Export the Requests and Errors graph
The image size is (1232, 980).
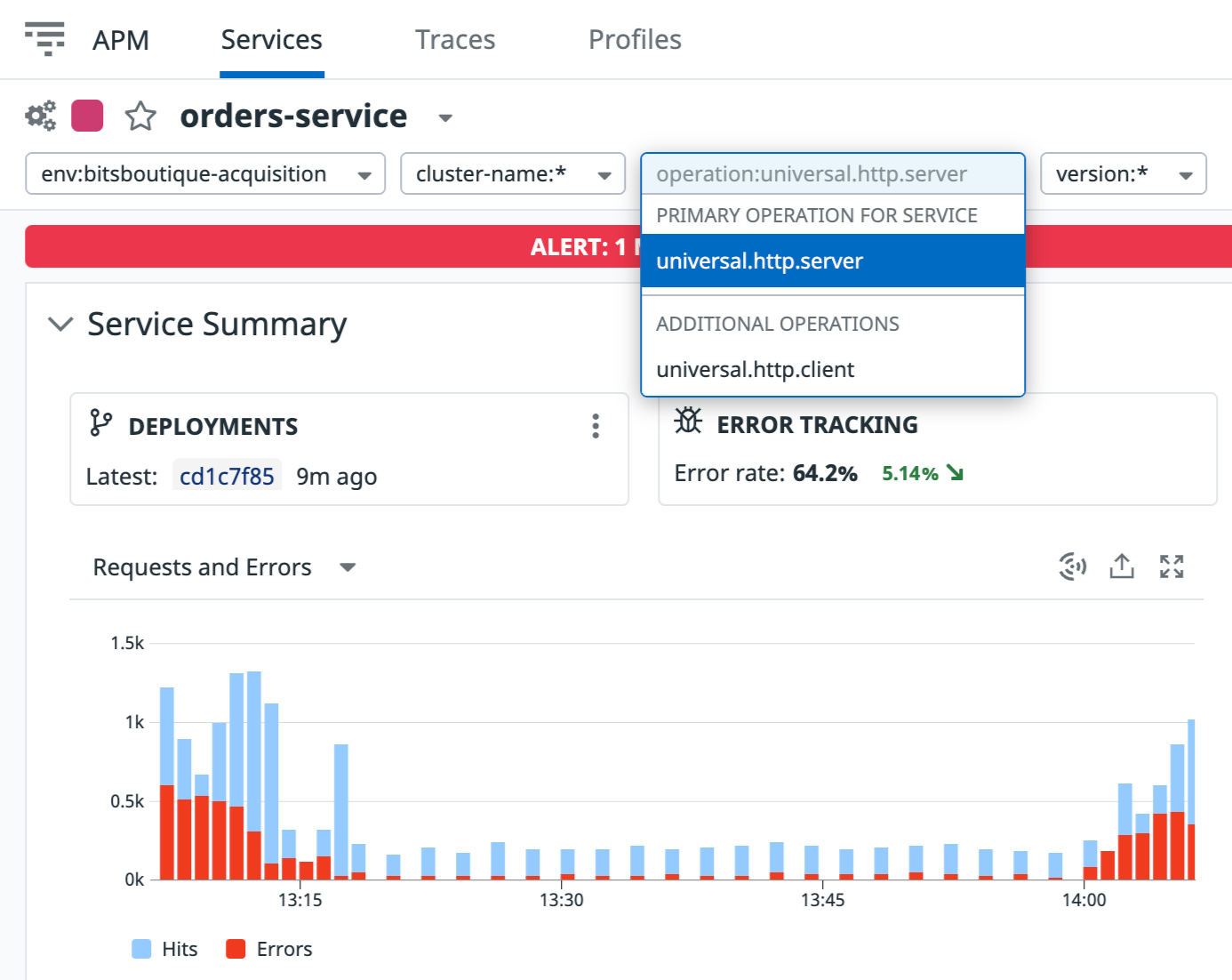click(1122, 566)
